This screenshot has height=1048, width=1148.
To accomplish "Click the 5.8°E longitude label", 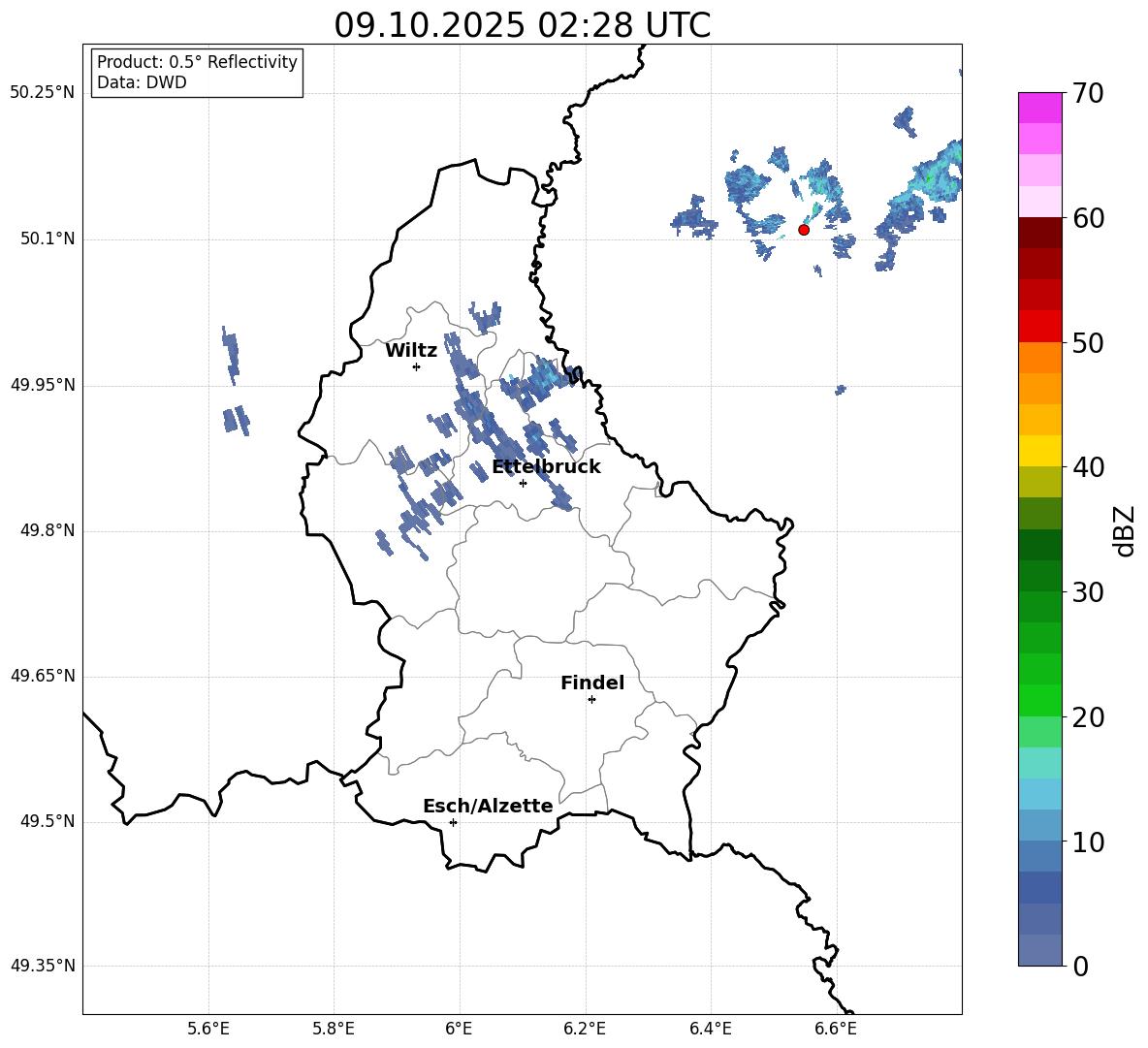I will tap(334, 1029).
